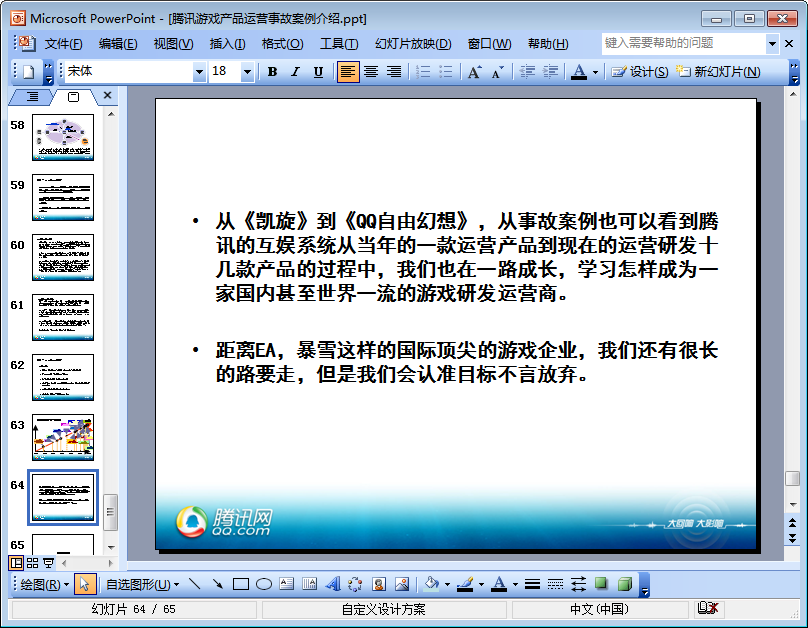
Task: Apply Fill Color bucket
Action: [431, 584]
